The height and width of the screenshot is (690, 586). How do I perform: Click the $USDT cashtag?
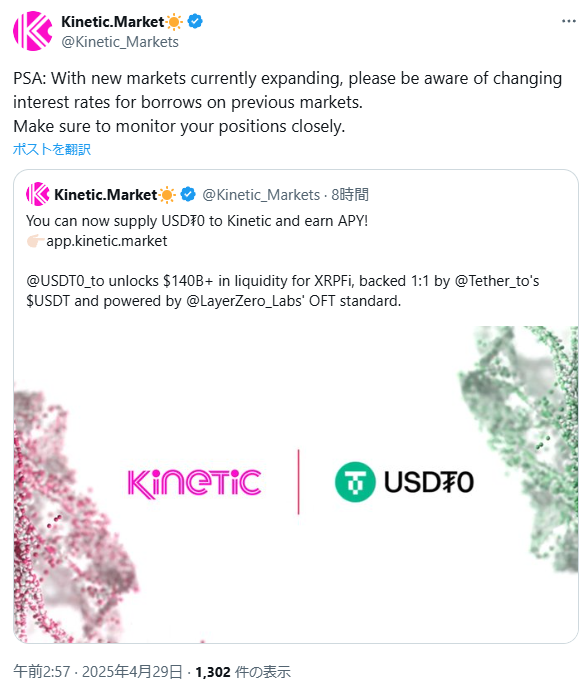pyautogui.click(x=48, y=301)
